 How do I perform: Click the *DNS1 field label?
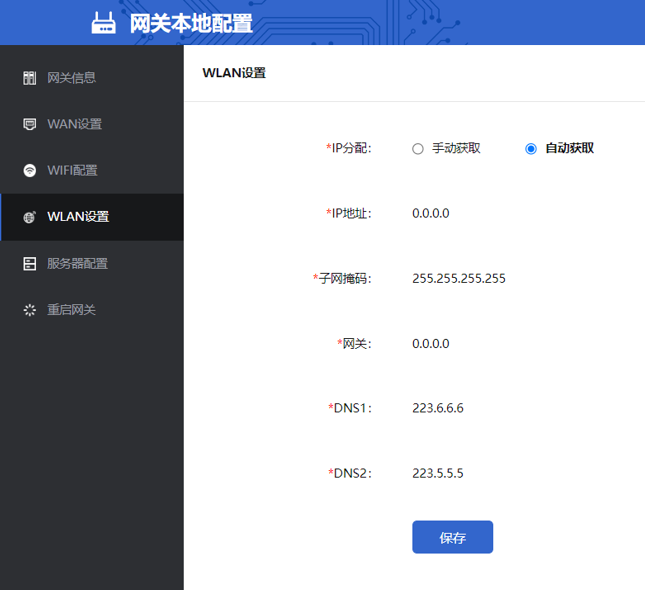(x=350, y=408)
